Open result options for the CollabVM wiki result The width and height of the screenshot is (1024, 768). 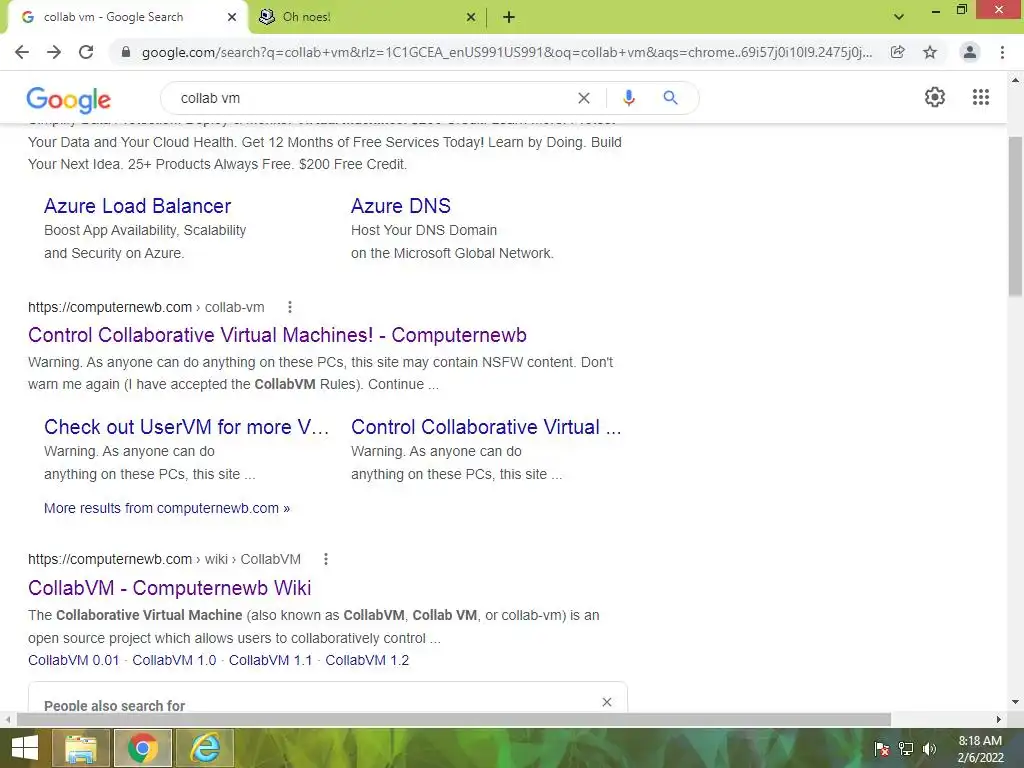(326, 559)
